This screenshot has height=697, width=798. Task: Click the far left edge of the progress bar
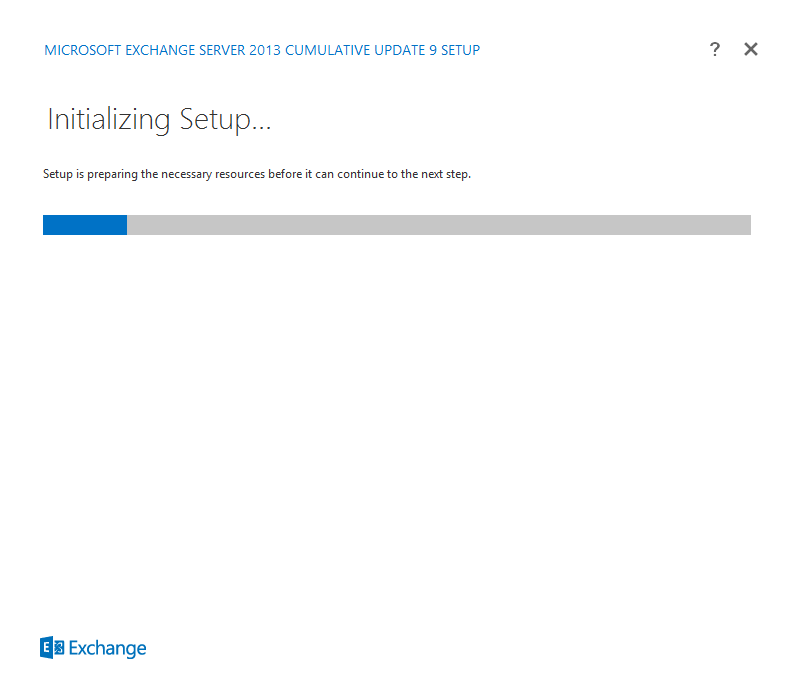(46, 225)
